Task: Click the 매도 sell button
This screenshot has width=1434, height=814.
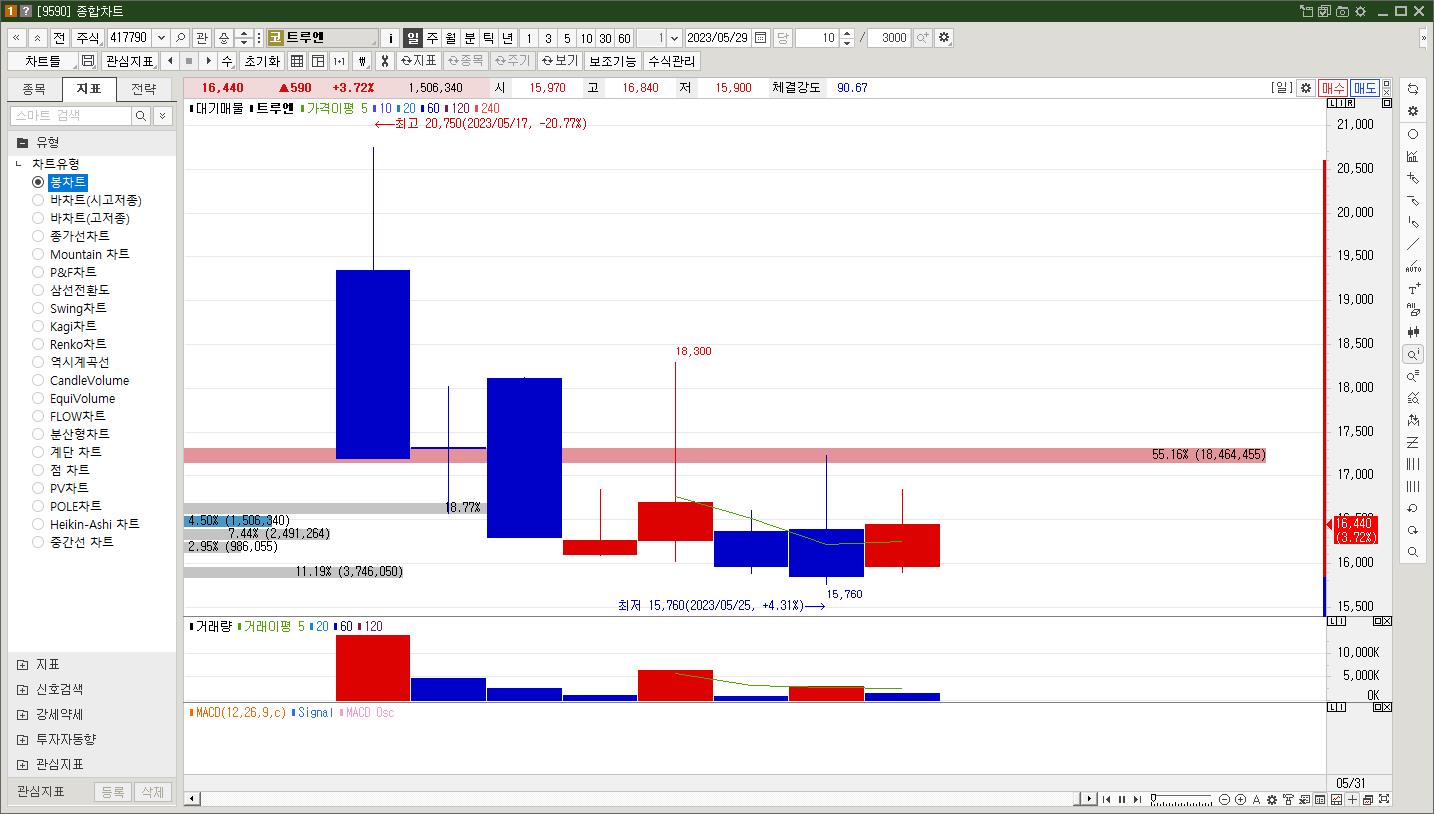Action: point(1365,88)
